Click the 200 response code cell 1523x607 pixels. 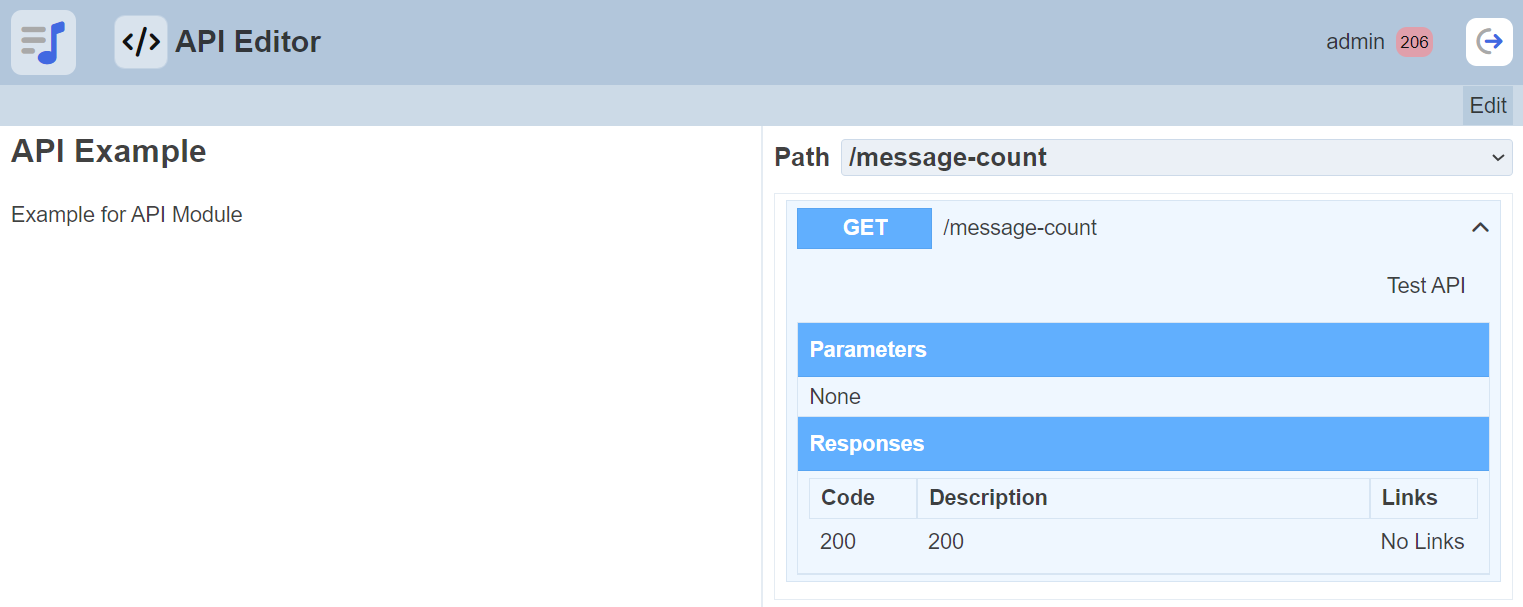(x=838, y=542)
